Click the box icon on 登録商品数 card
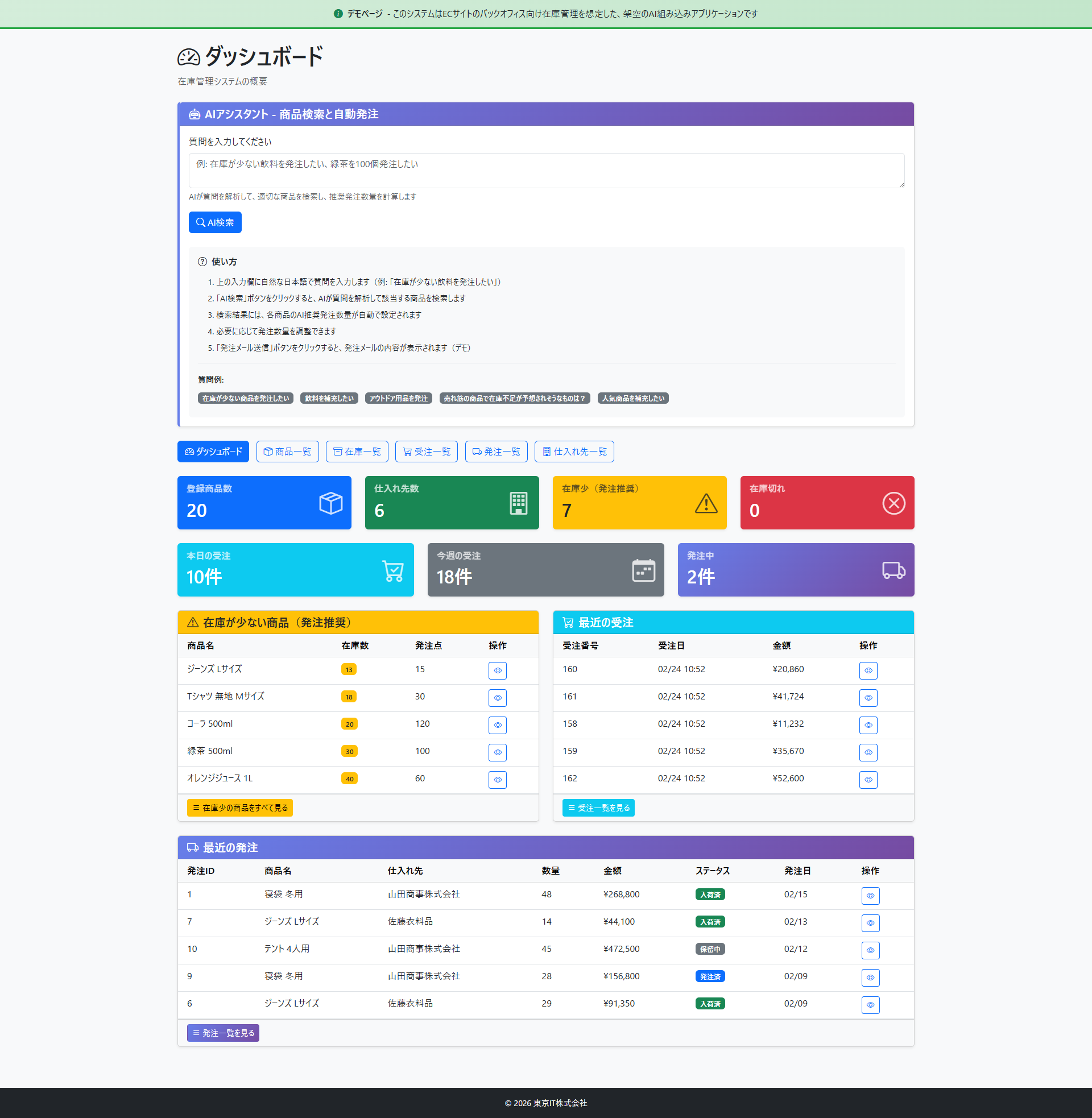The height and width of the screenshot is (1118, 1092). [330, 503]
